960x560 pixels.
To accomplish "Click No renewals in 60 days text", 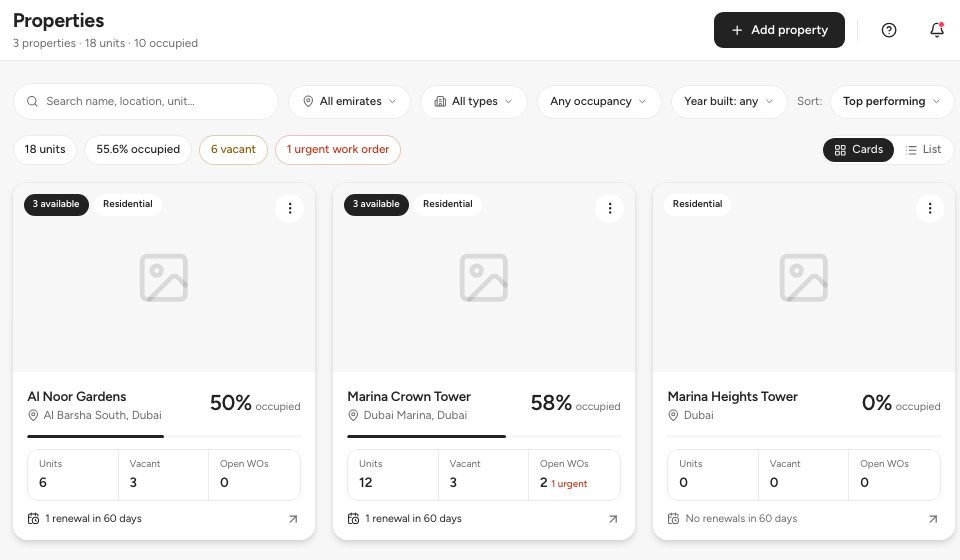I will coord(741,518).
